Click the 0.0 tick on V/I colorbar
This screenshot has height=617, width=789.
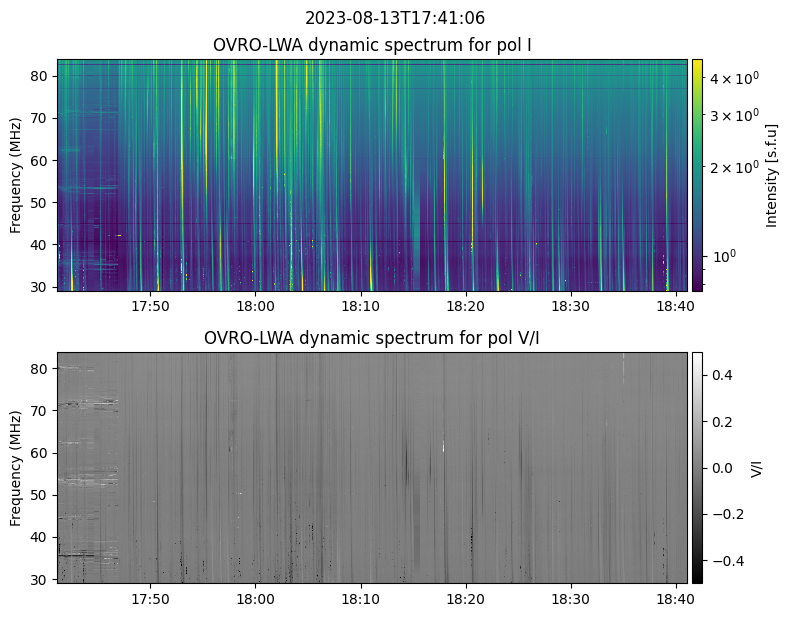click(721, 468)
